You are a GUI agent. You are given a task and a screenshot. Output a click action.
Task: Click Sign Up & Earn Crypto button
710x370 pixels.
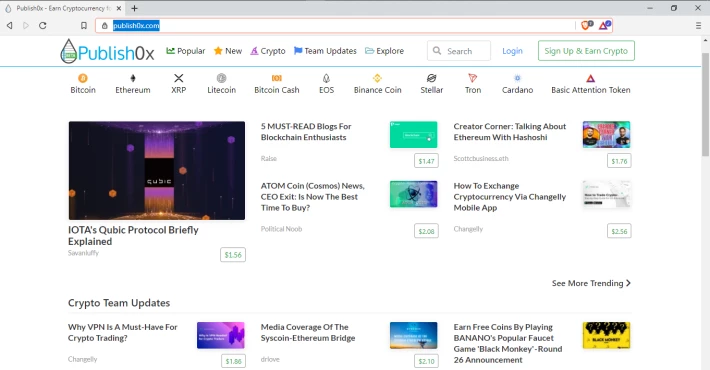586,51
